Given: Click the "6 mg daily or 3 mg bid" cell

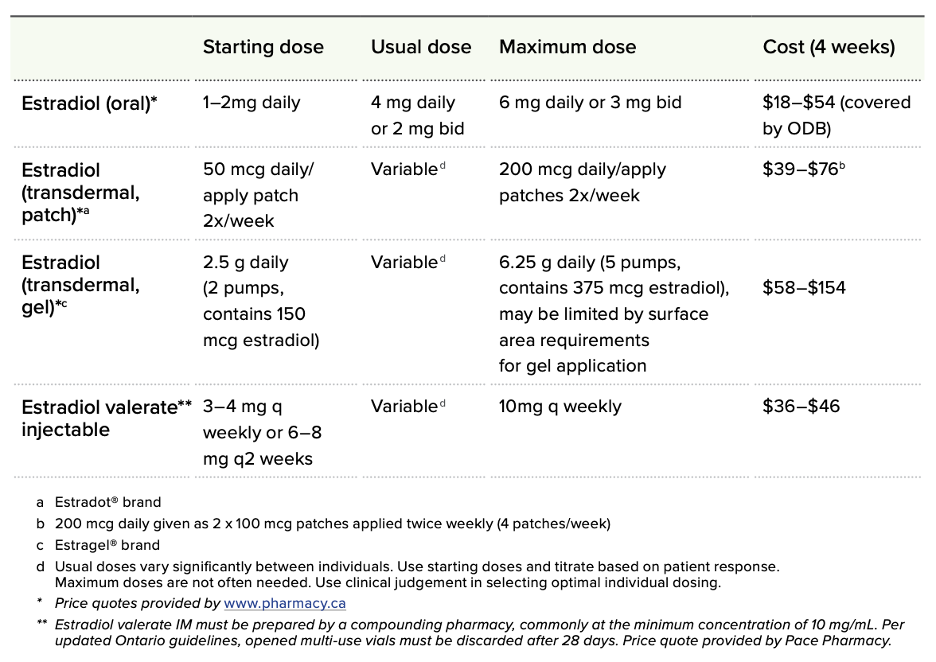Looking at the screenshot, I should point(590,103).
